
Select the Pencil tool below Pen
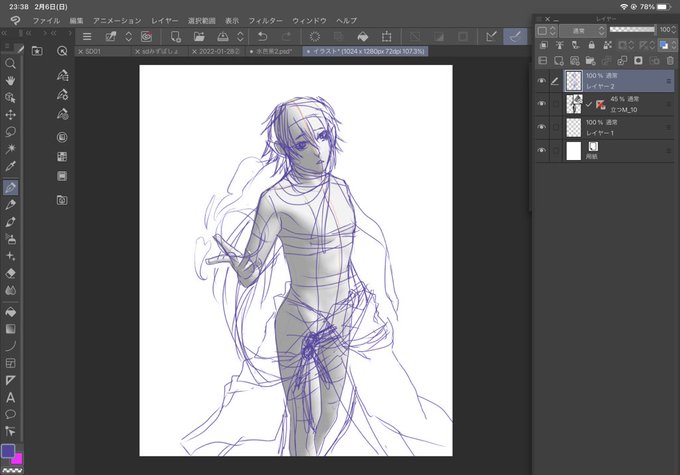(10, 205)
